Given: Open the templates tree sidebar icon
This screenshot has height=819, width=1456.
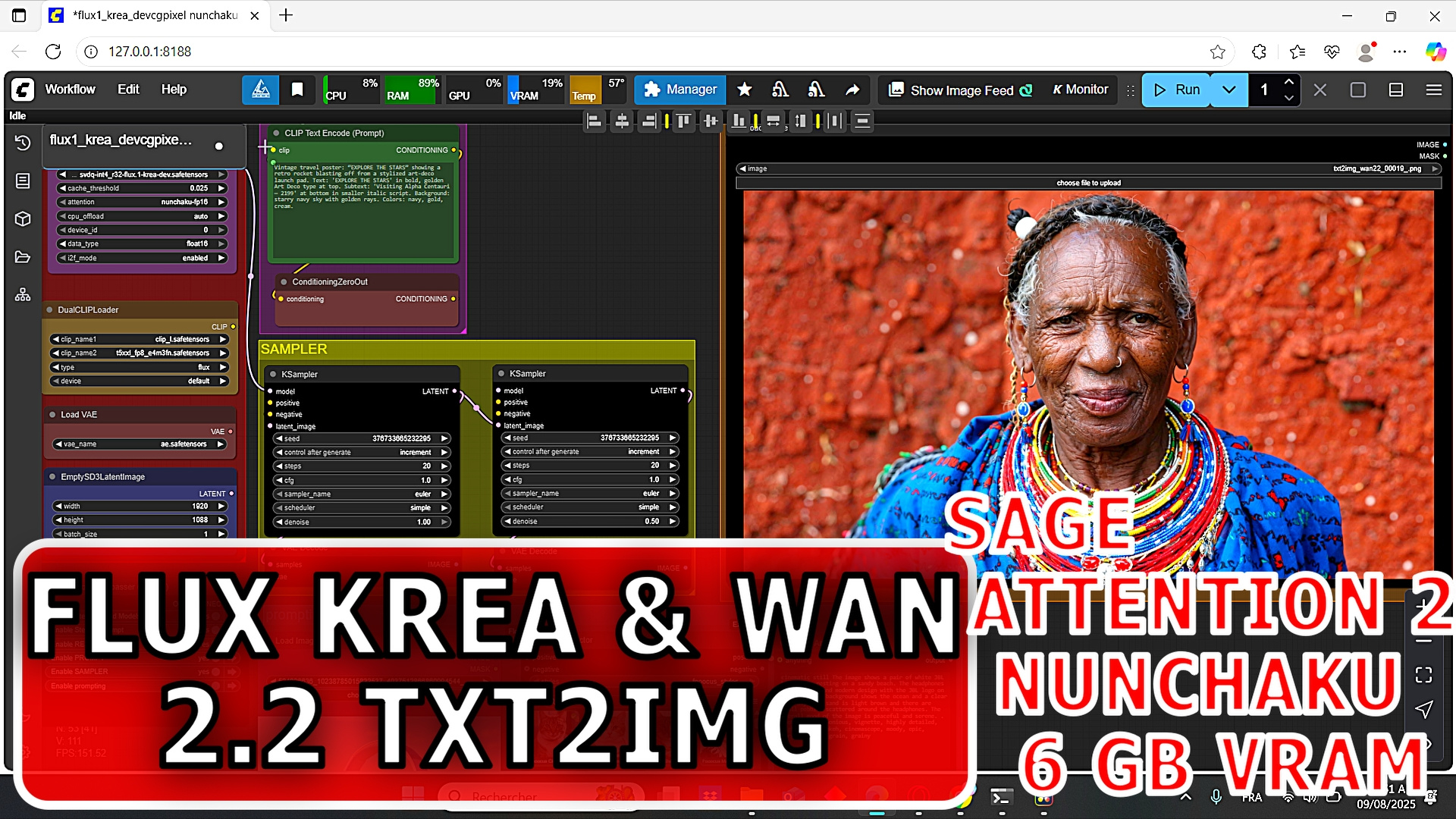Looking at the screenshot, I should pos(23,295).
